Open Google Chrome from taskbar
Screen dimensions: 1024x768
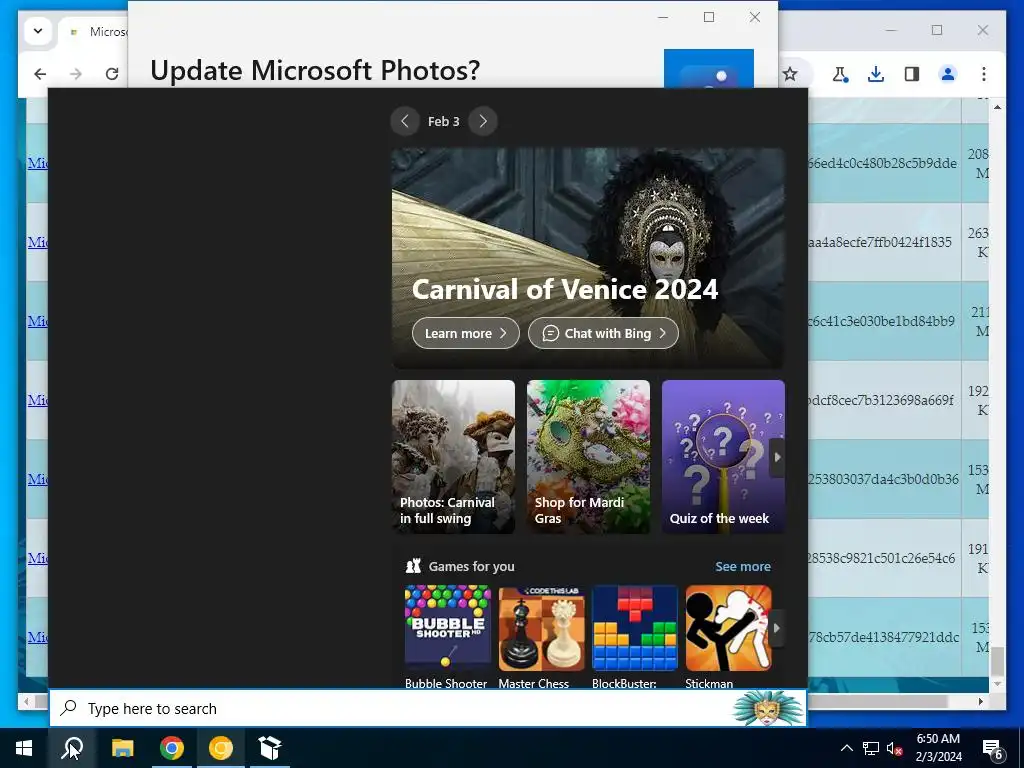click(172, 748)
